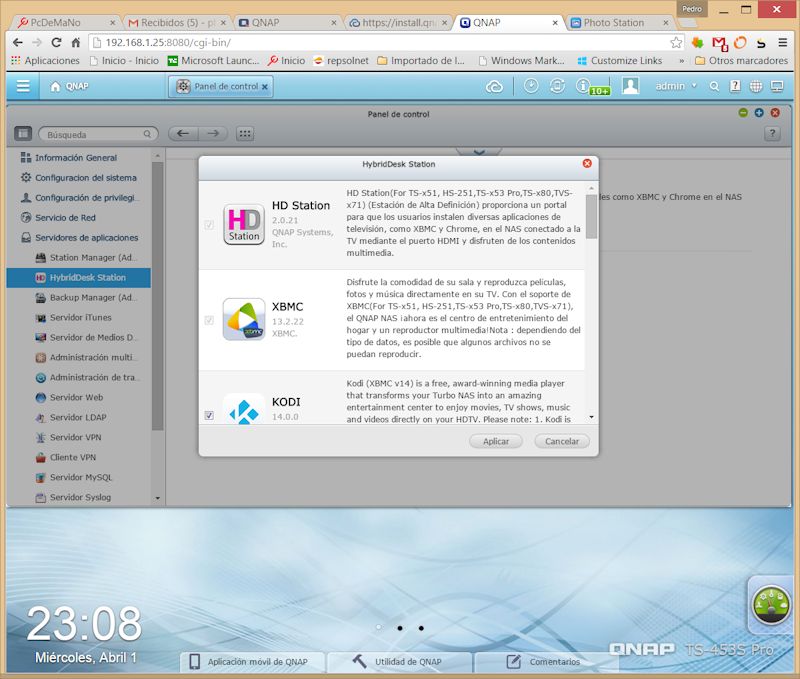800x679 pixels.
Task: Open background tasks clock icon
Action: [531, 86]
